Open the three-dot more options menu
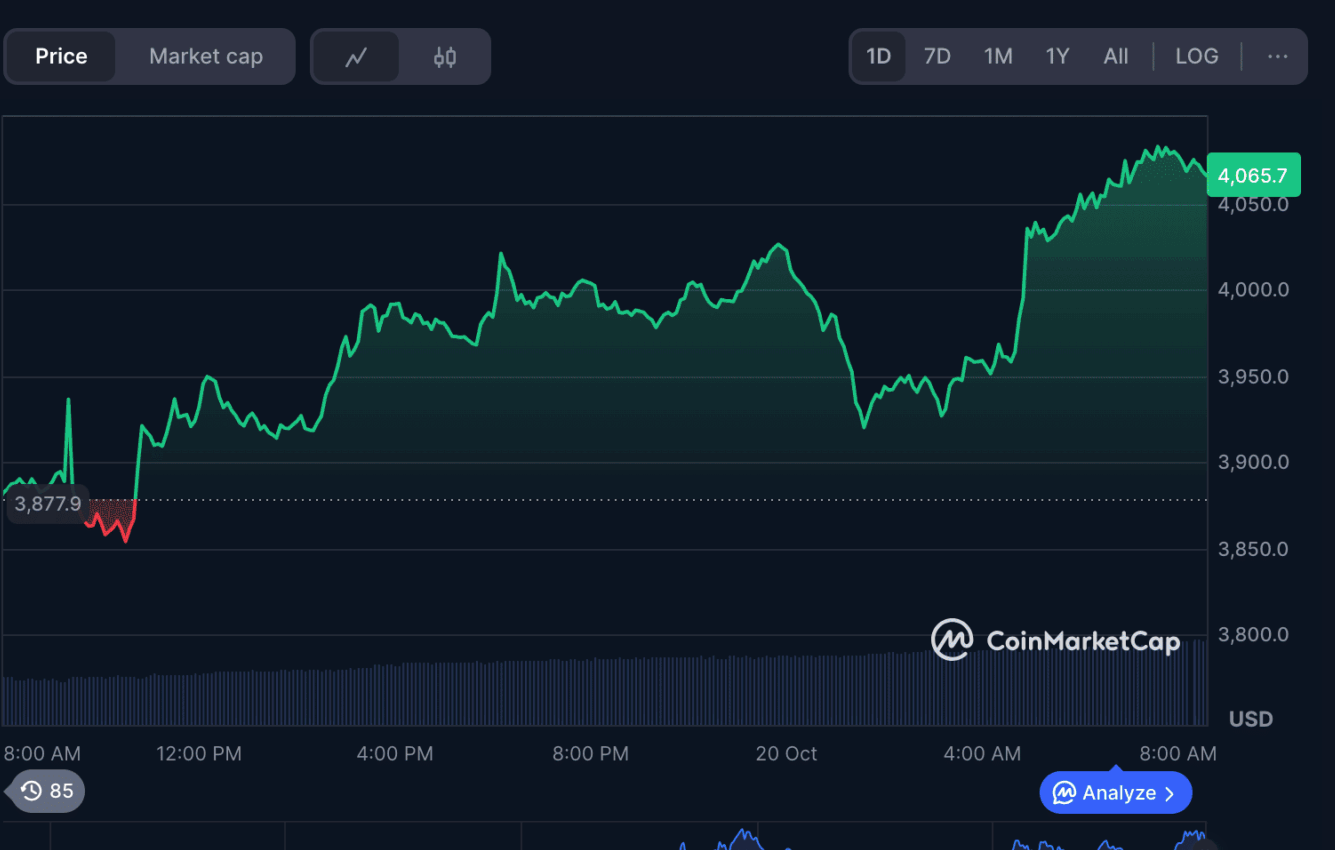The image size is (1335, 850). [x=1277, y=56]
